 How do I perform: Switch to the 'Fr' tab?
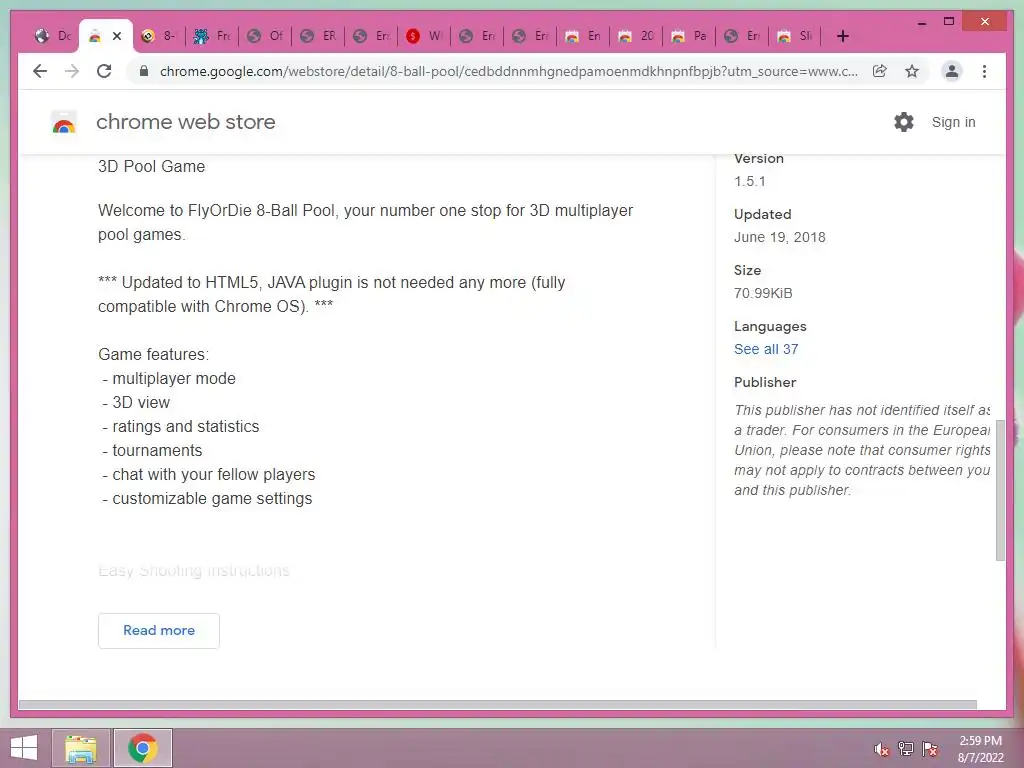tap(212, 36)
